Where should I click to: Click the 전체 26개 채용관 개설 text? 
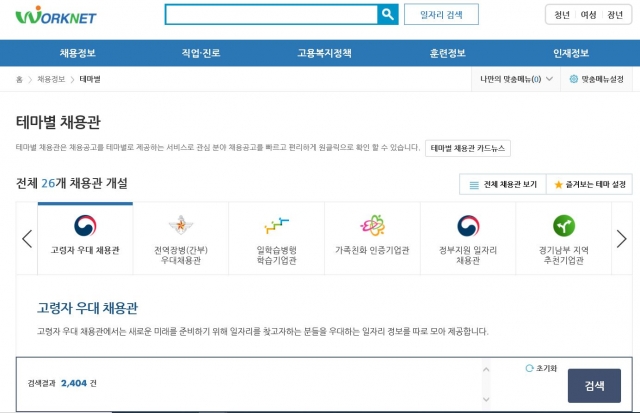[x=71, y=184]
